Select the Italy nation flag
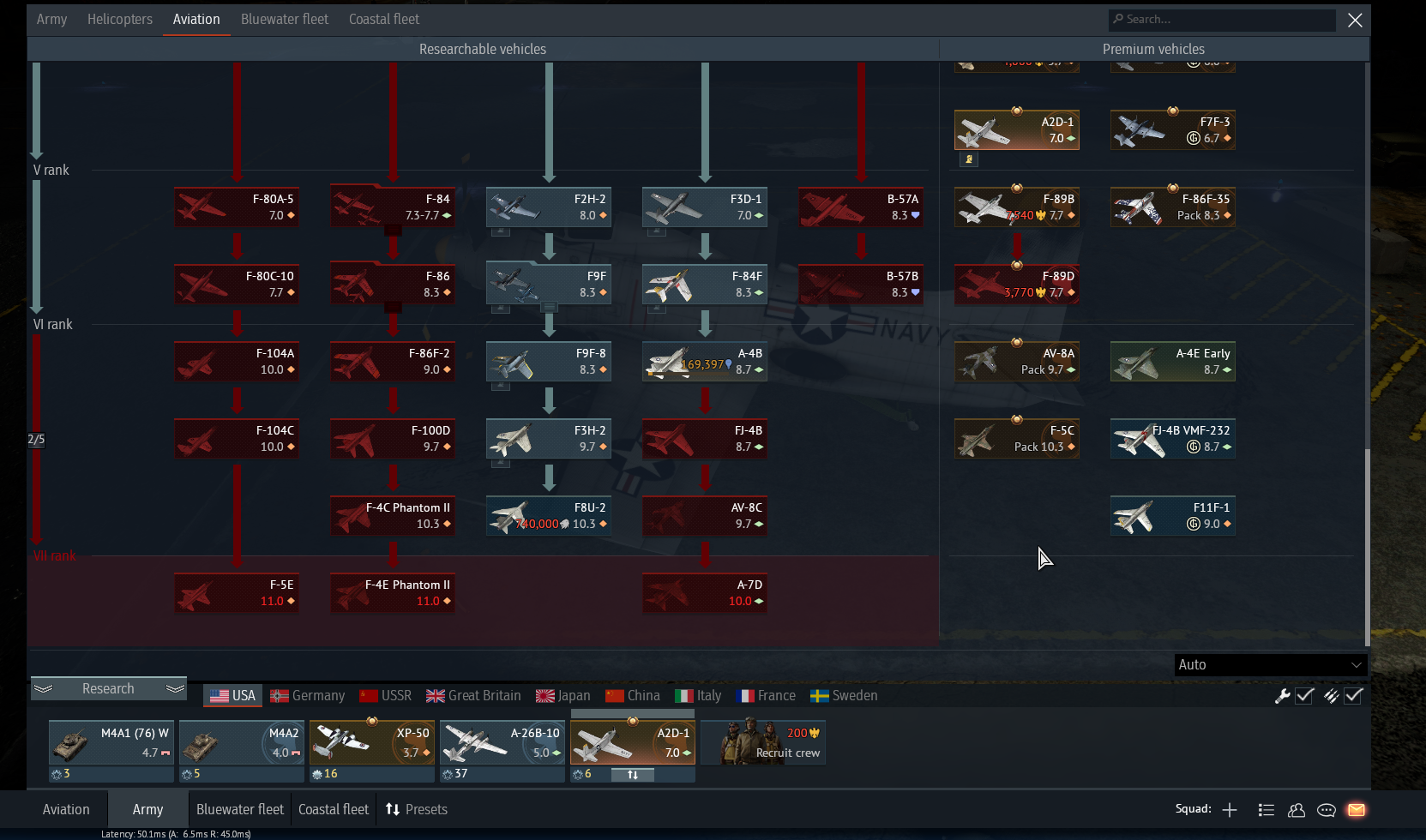The image size is (1426, 840). tap(698, 696)
